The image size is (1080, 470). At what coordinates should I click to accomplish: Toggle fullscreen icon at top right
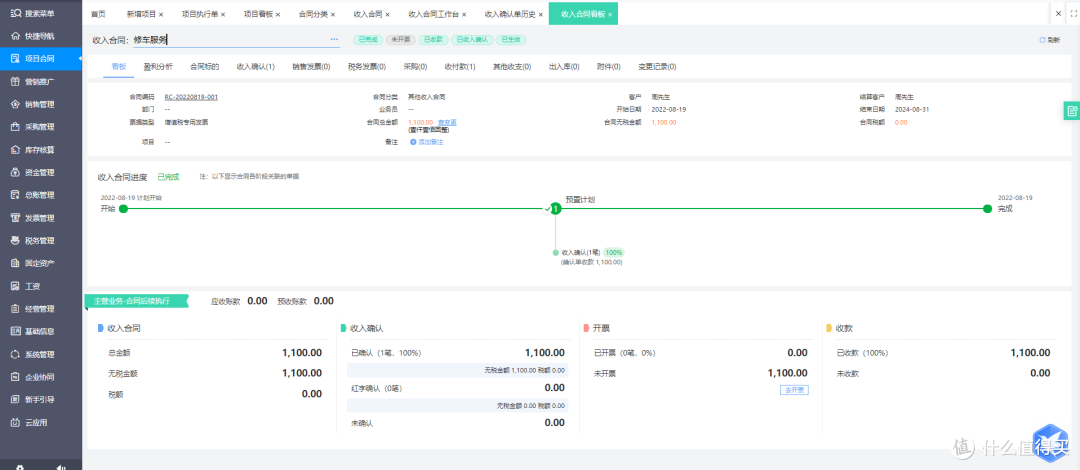click(x=1072, y=13)
